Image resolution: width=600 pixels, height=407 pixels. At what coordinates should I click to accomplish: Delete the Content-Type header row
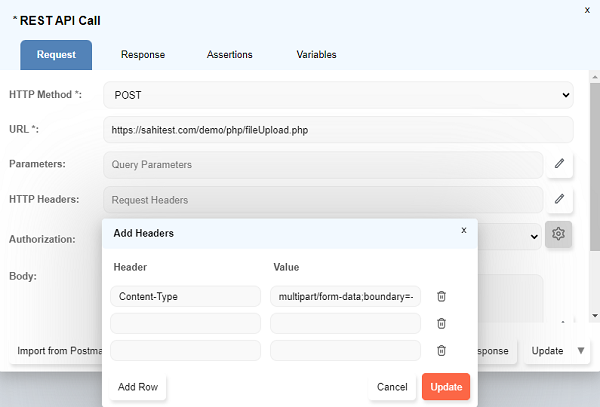tap(441, 296)
